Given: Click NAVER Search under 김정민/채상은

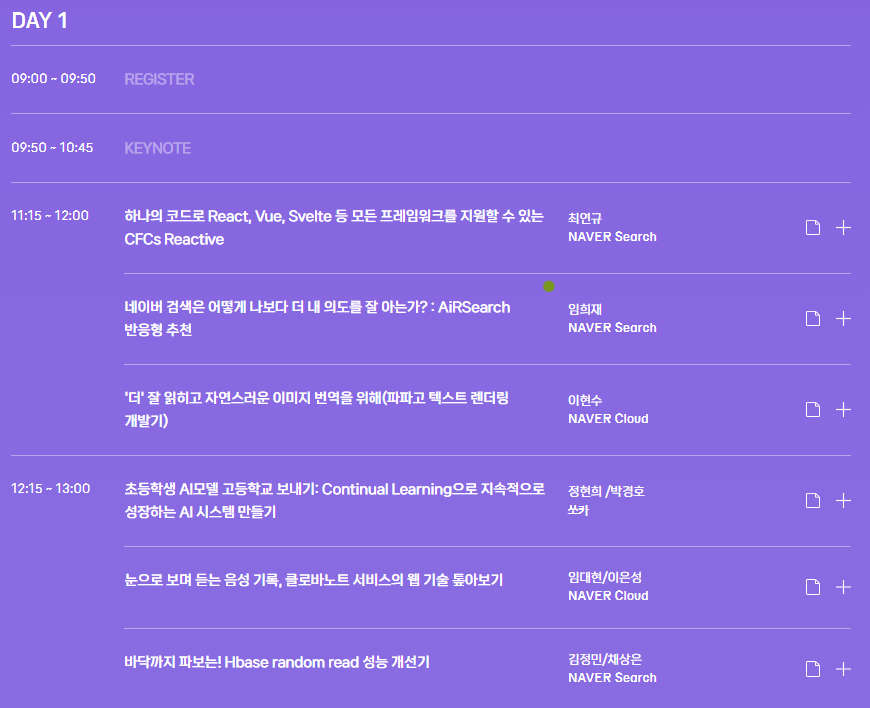Looking at the screenshot, I should point(612,678).
